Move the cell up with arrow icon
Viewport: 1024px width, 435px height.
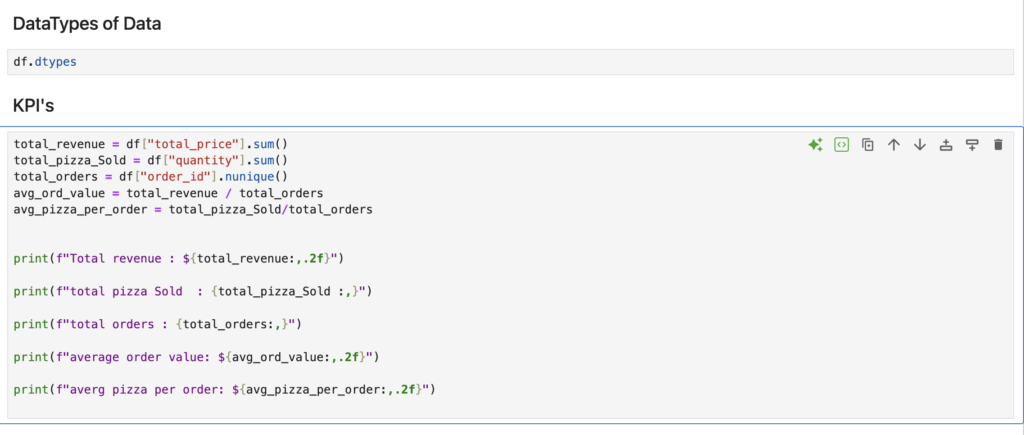(x=894, y=145)
